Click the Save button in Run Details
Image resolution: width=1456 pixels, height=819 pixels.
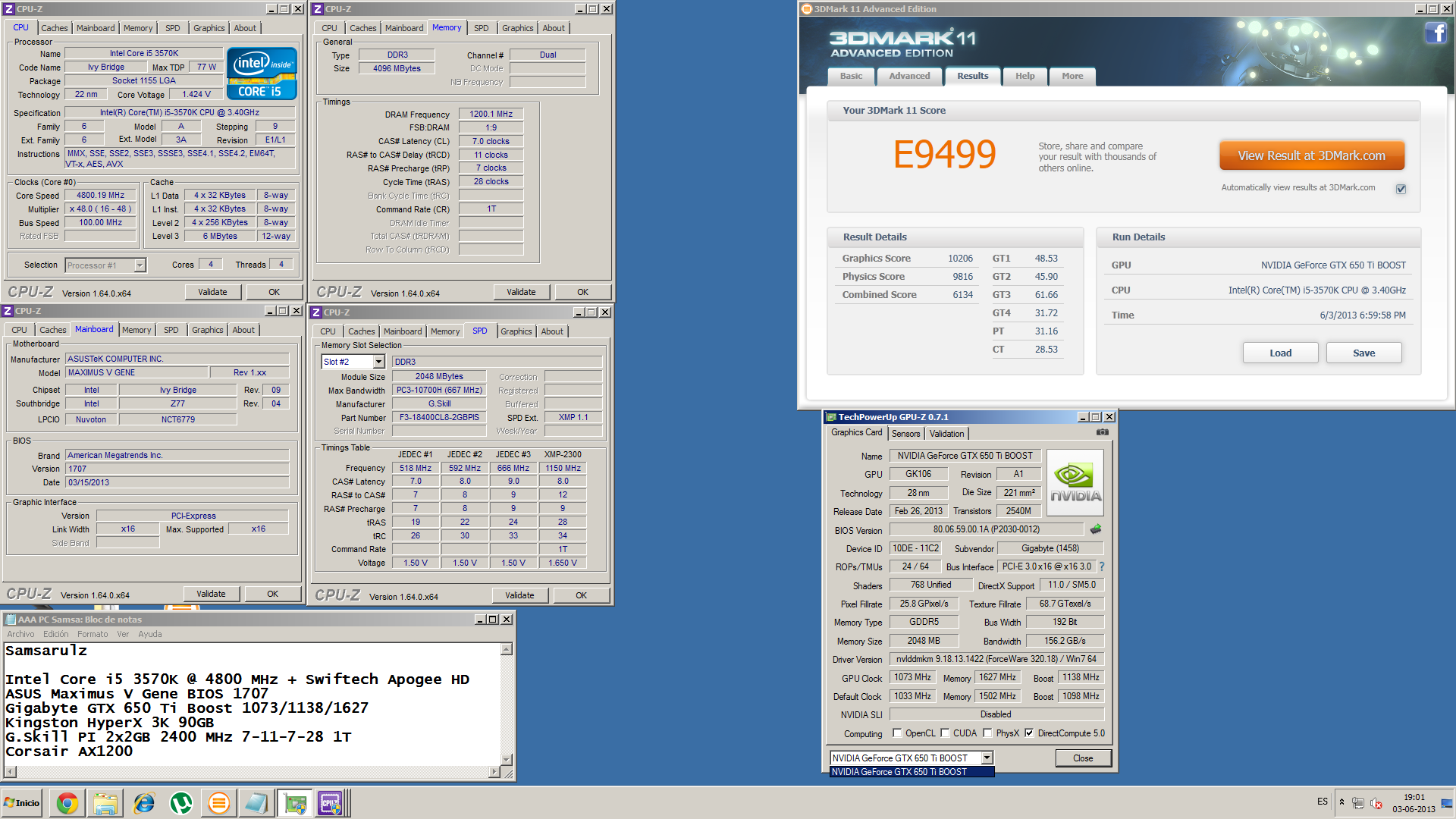click(1363, 353)
